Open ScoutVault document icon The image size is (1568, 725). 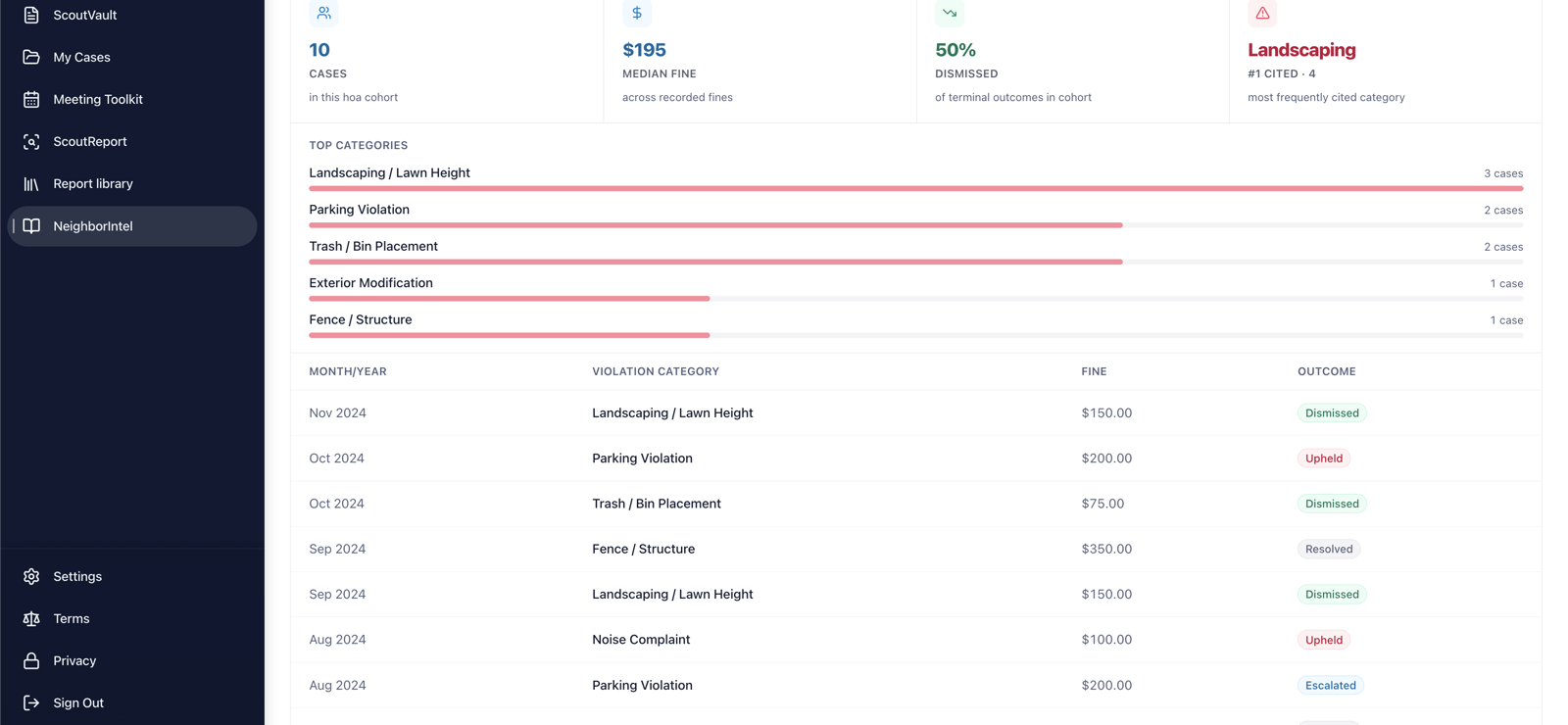tap(31, 15)
